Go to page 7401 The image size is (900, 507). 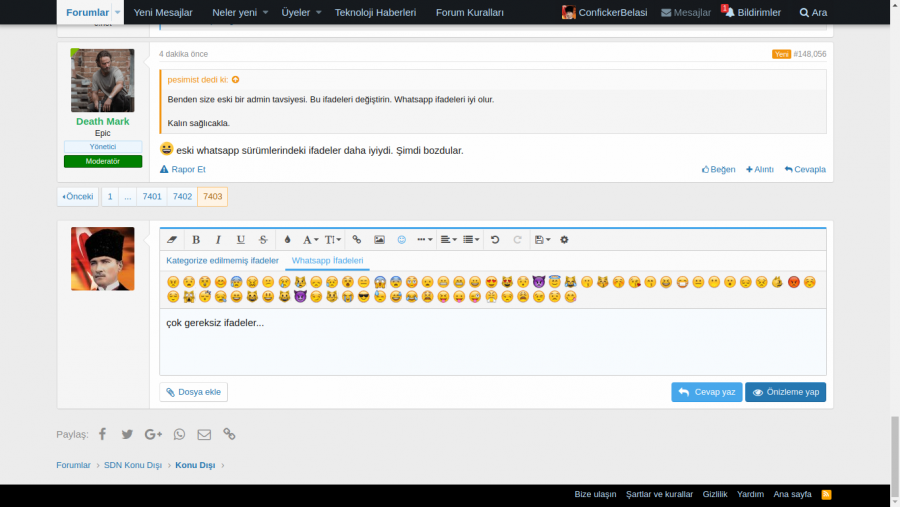152,196
